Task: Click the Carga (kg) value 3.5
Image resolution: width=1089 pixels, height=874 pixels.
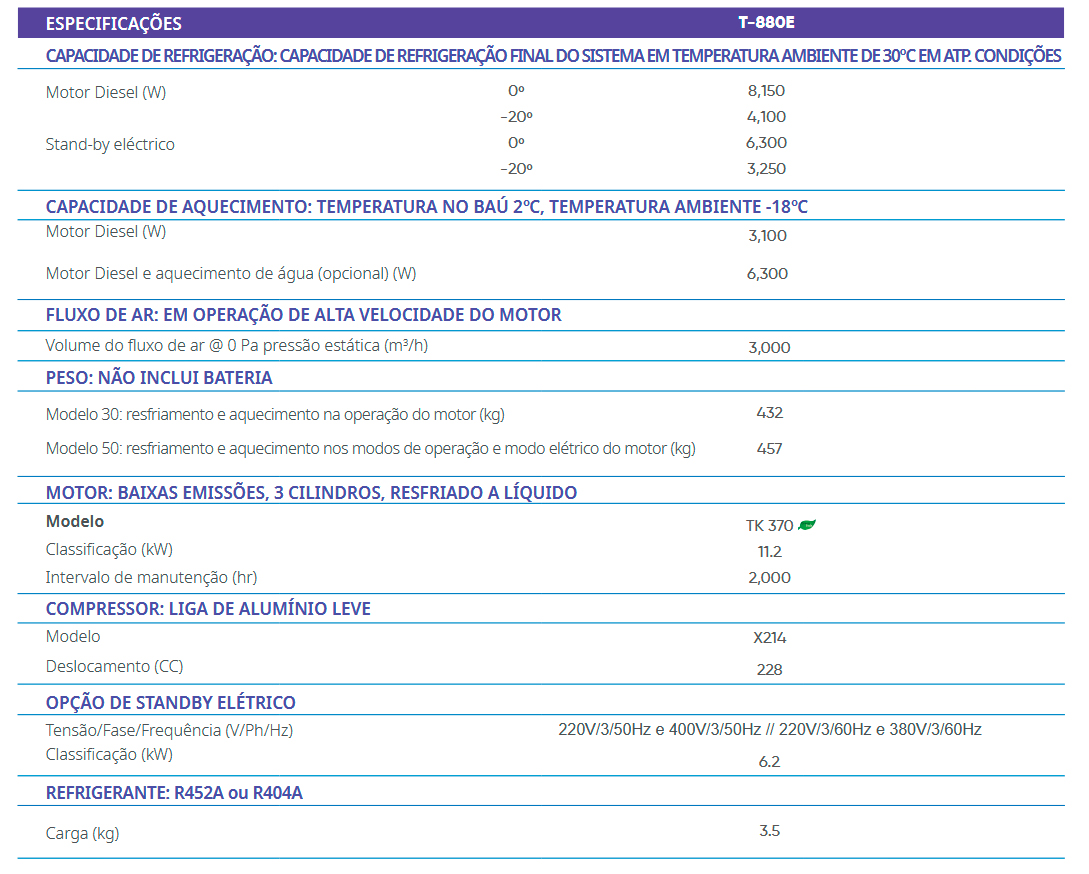Action: pos(769,831)
